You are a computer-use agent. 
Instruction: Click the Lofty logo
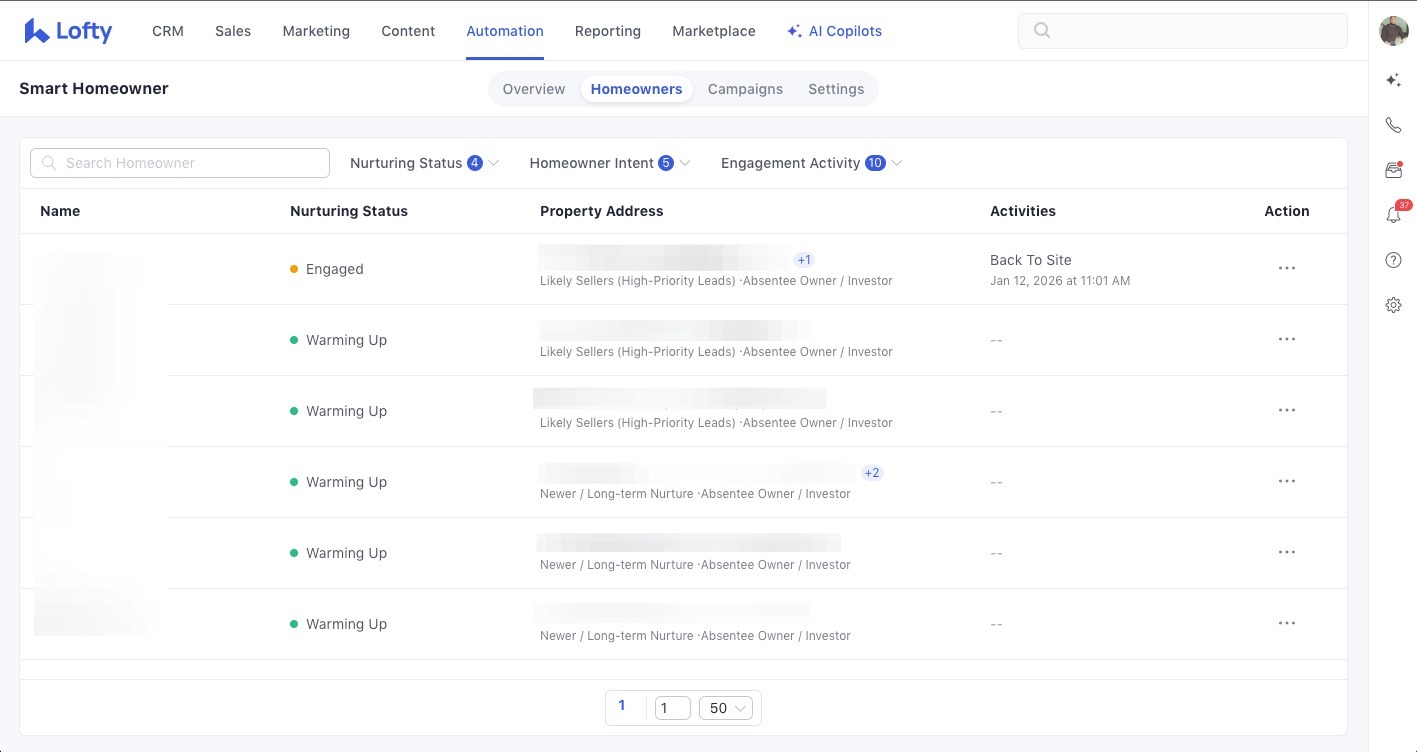tap(68, 31)
